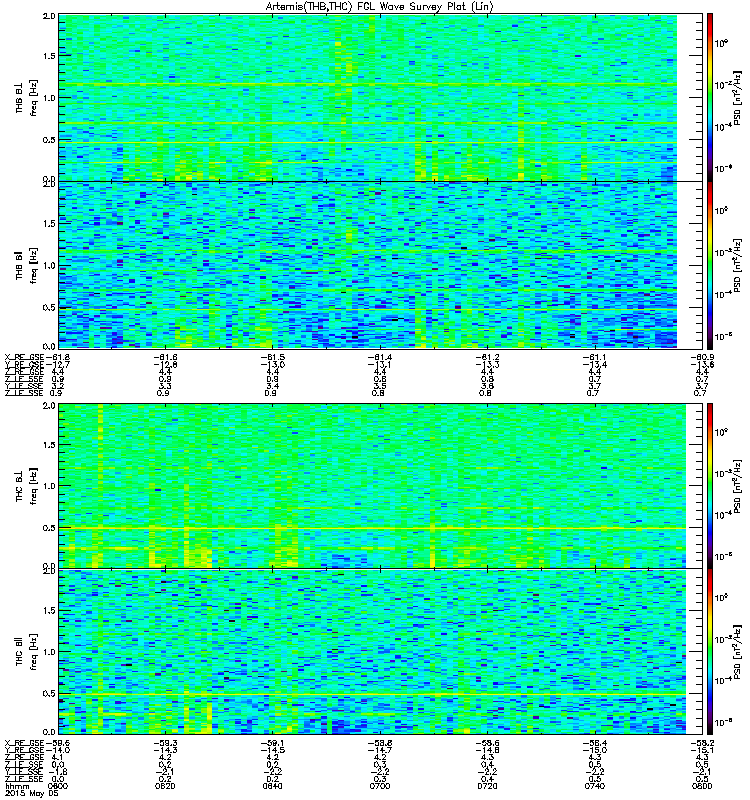Click the 0700 time tick label
This screenshot has width=750, height=800.
(380, 786)
